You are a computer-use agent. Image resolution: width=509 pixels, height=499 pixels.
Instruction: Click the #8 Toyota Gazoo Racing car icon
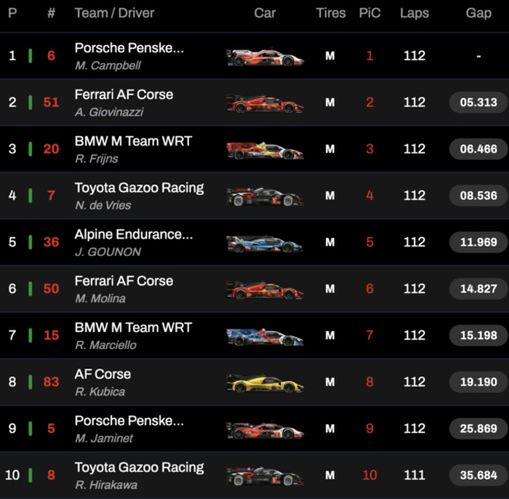pos(265,476)
